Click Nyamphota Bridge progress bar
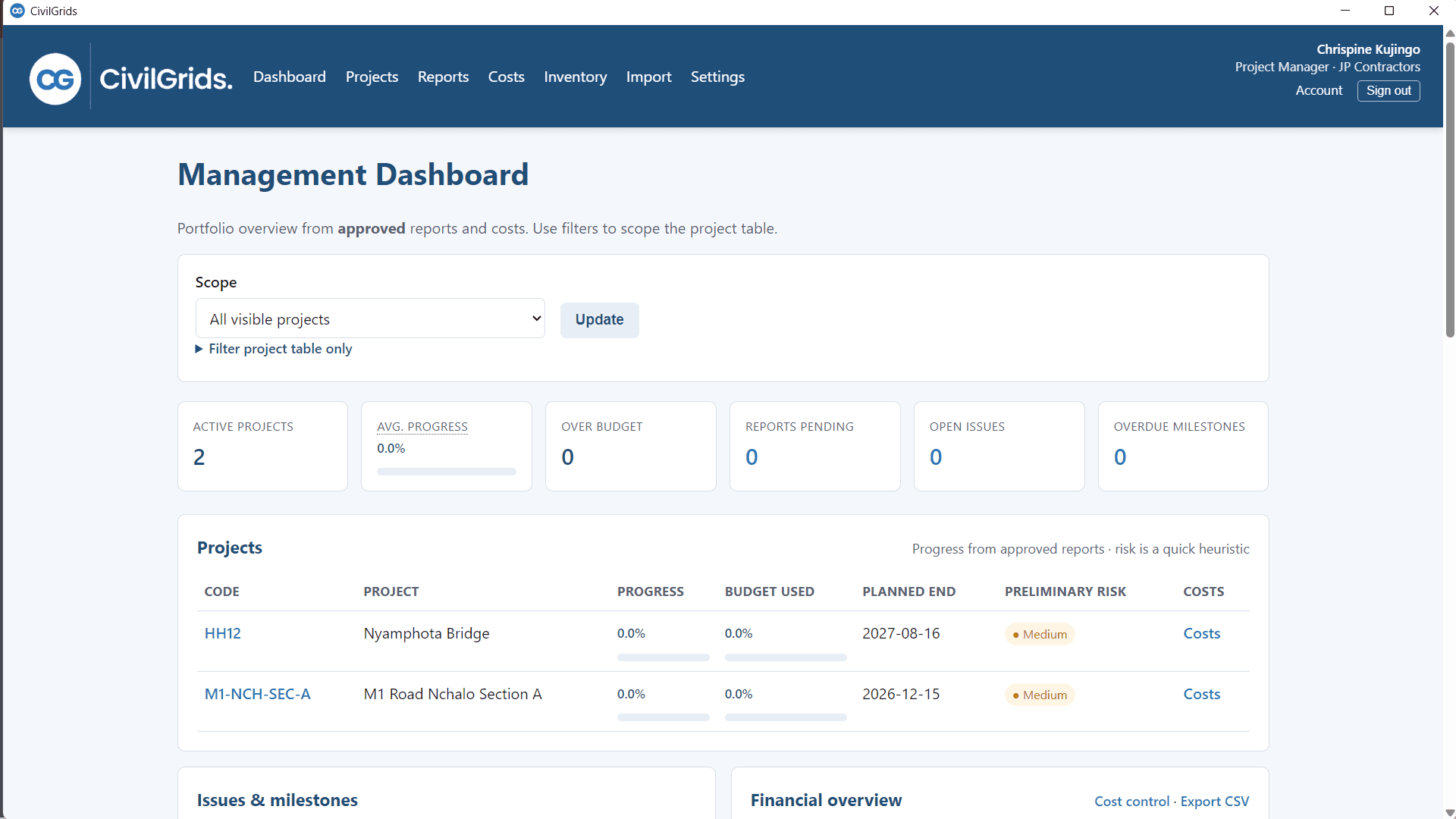Image resolution: width=1456 pixels, height=819 pixels. [x=663, y=657]
